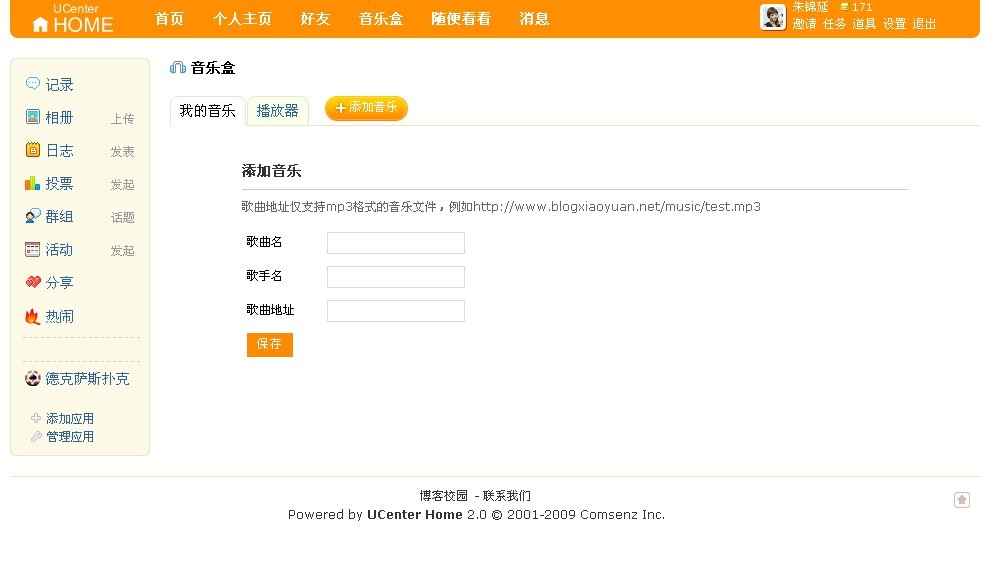Click the 添加应用 plus icon

click(36, 418)
